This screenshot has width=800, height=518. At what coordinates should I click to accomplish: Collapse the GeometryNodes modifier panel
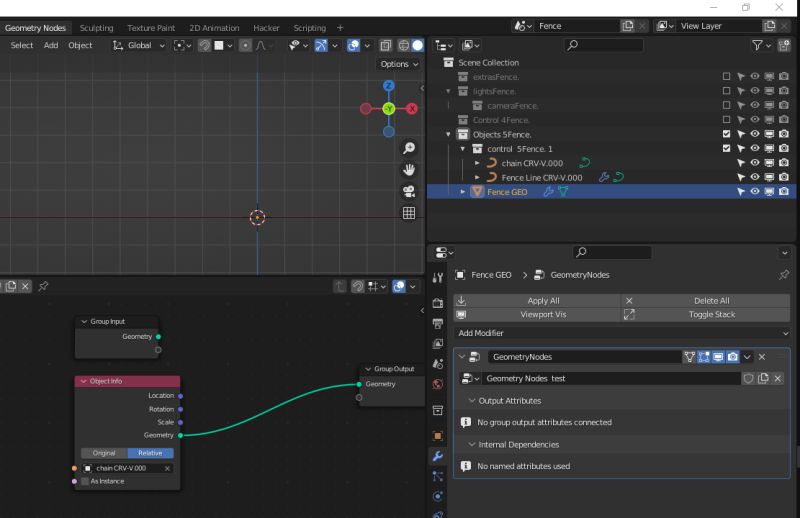462,357
